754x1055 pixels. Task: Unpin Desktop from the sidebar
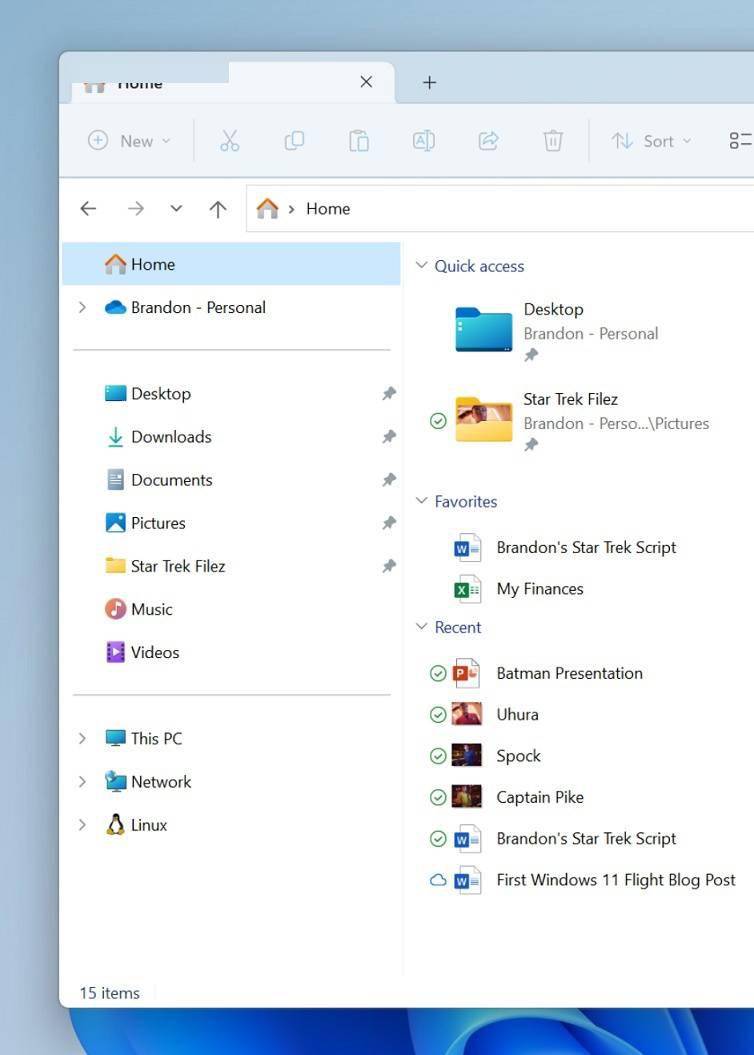click(389, 394)
